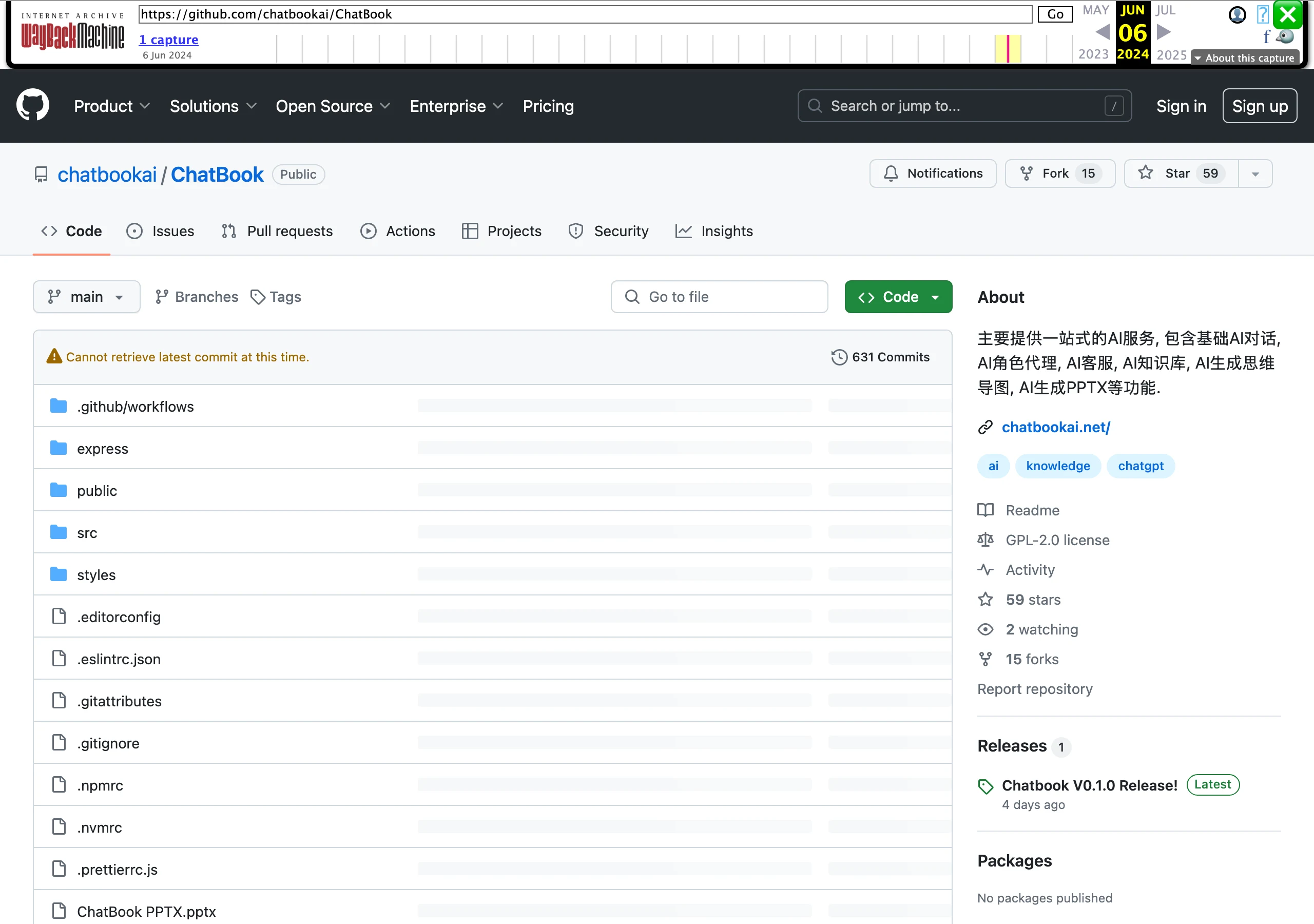Open Wayback help question mark icon
Viewport: 1314px width, 924px height.
coord(1262,14)
